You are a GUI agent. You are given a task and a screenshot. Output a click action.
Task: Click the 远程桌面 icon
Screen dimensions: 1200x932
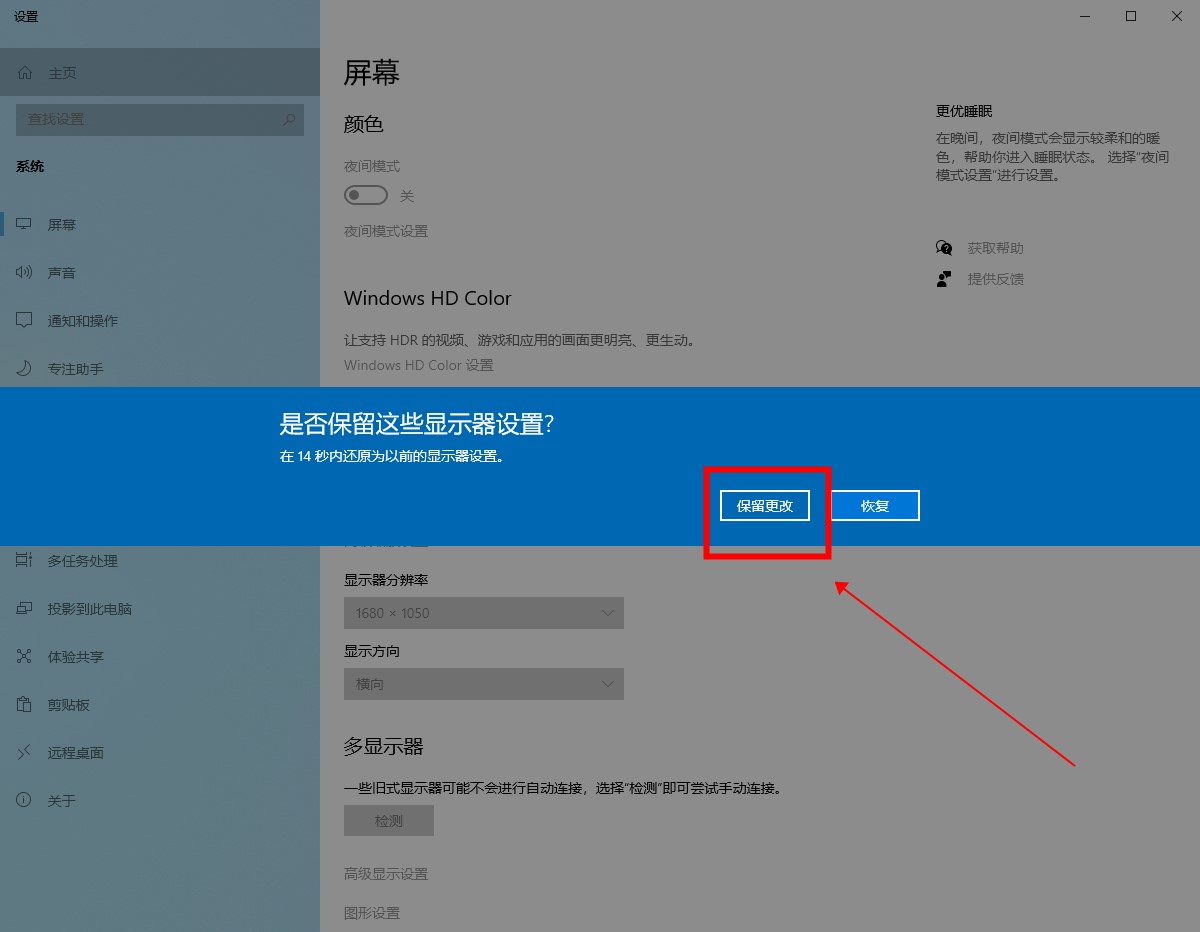(25, 753)
